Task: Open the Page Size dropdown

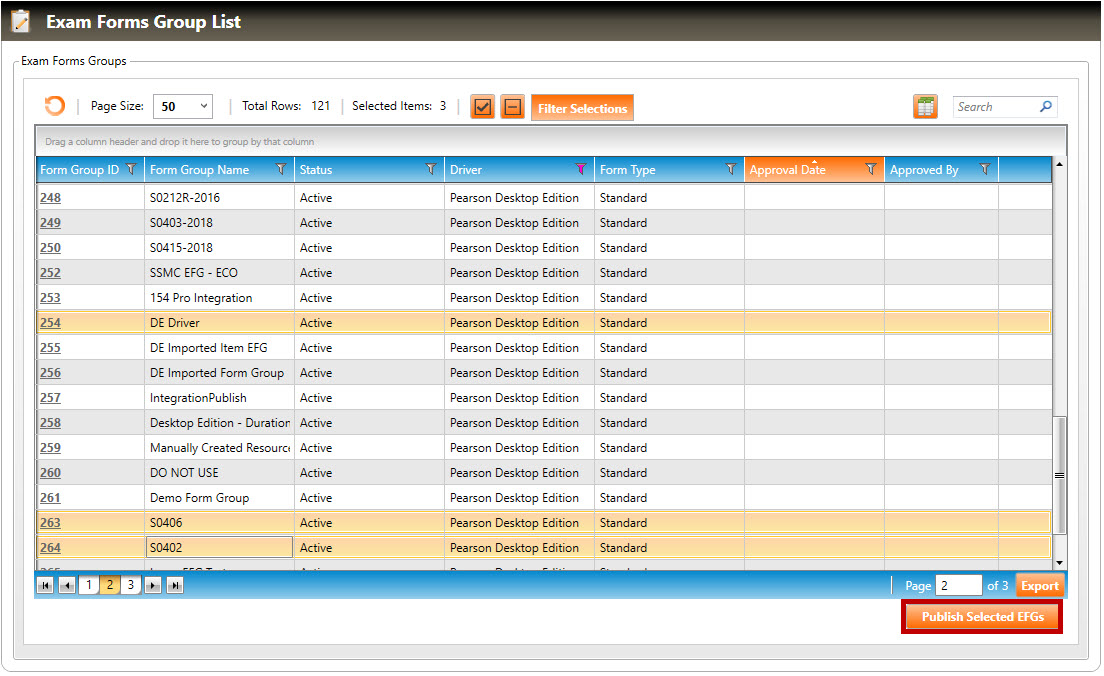Action: pyautogui.click(x=182, y=106)
